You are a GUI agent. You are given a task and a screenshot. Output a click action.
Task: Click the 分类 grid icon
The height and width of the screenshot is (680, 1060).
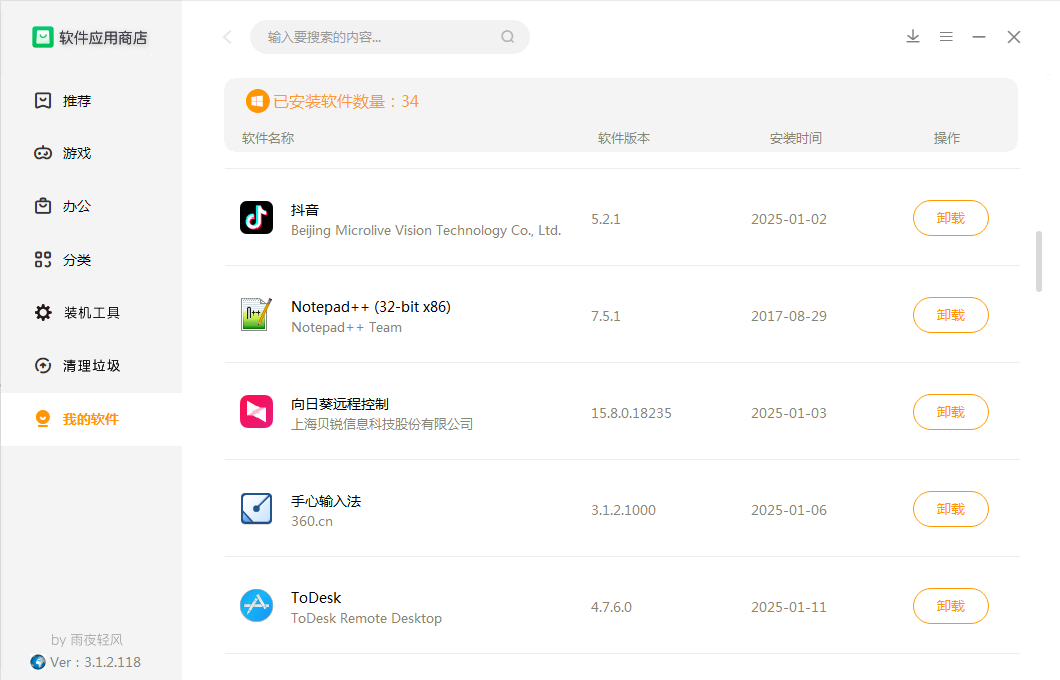[43, 260]
